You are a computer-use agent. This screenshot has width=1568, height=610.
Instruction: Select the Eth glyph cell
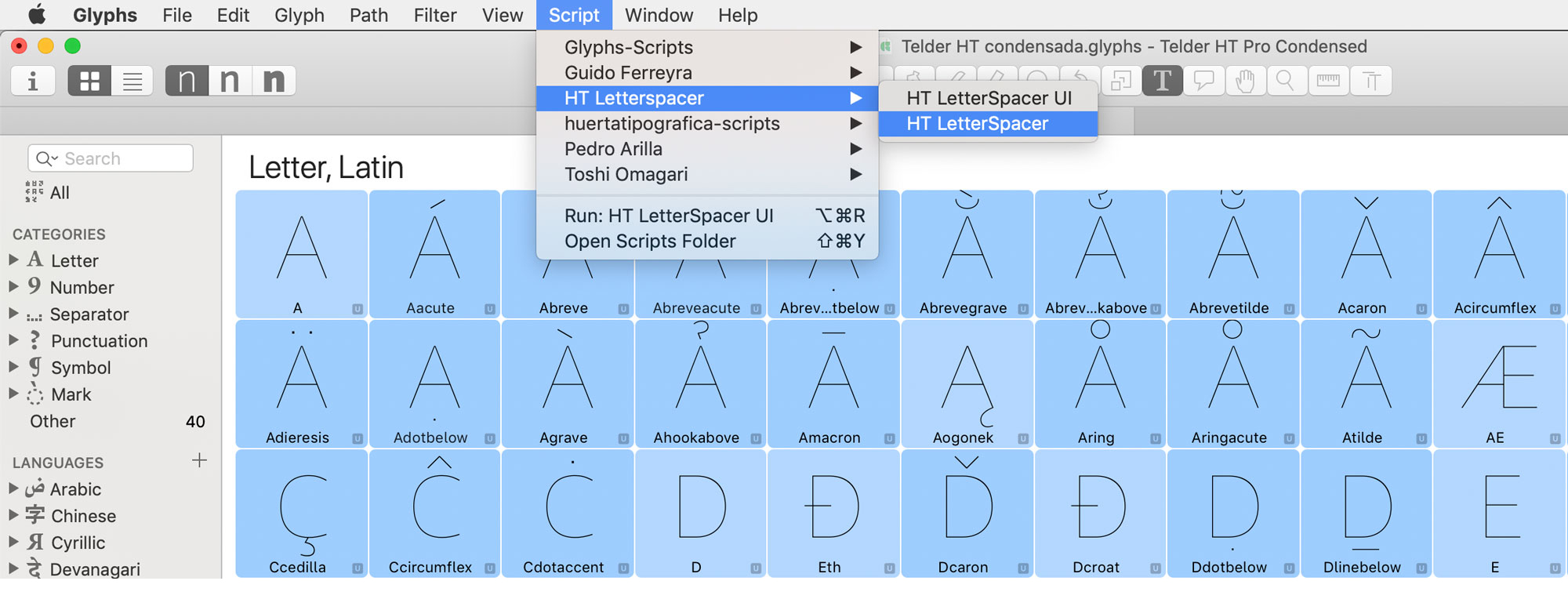(x=833, y=513)
